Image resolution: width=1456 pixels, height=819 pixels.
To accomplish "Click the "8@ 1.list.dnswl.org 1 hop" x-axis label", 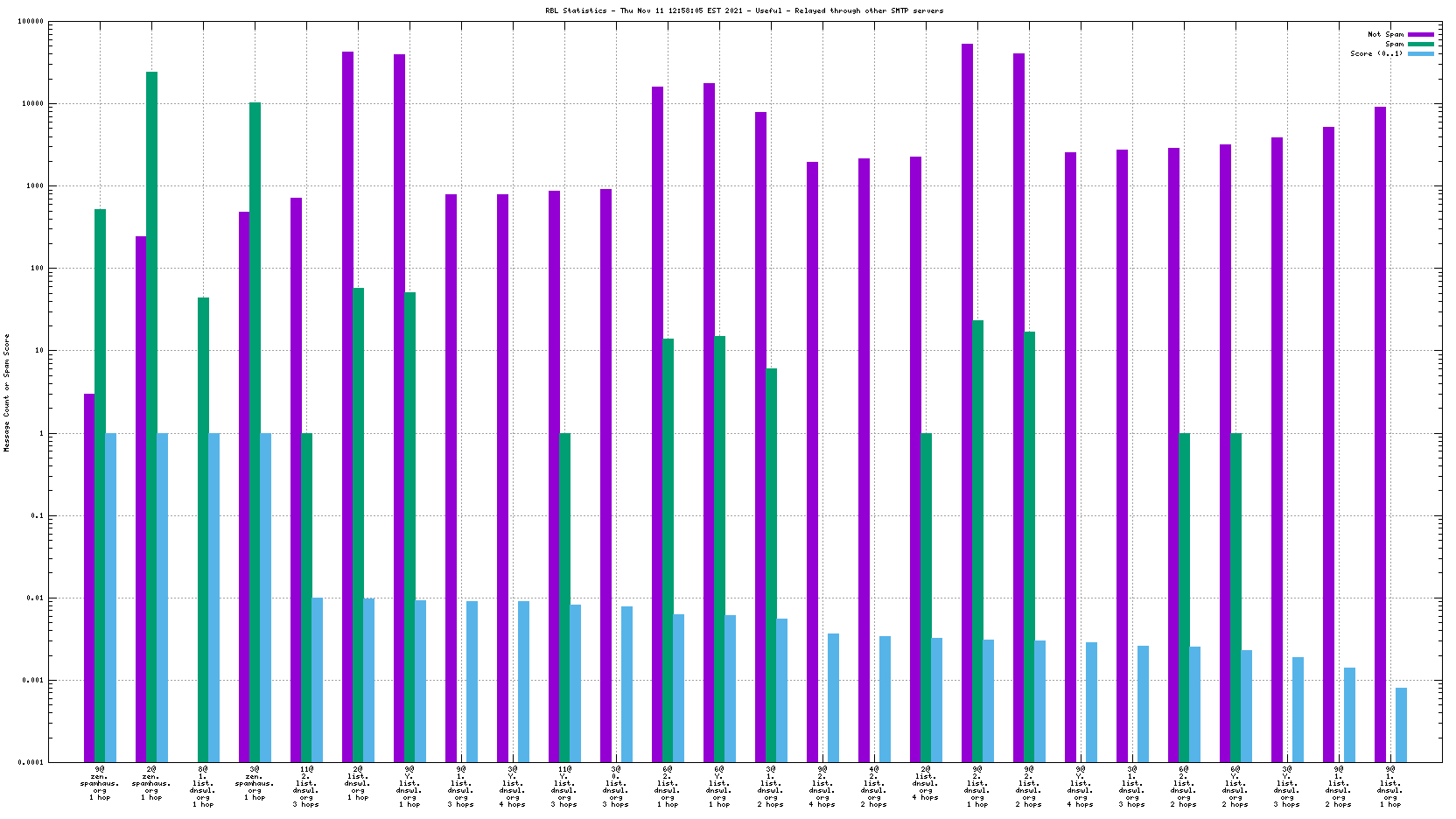I will click(203, 787).
